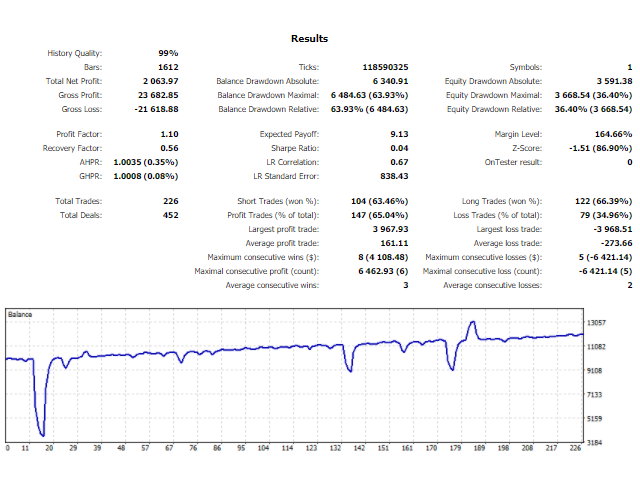Click the Margin Level value 164.66%
Image resolution: width=640 pixels, height=480 pixels.
(x=612, y=134)
